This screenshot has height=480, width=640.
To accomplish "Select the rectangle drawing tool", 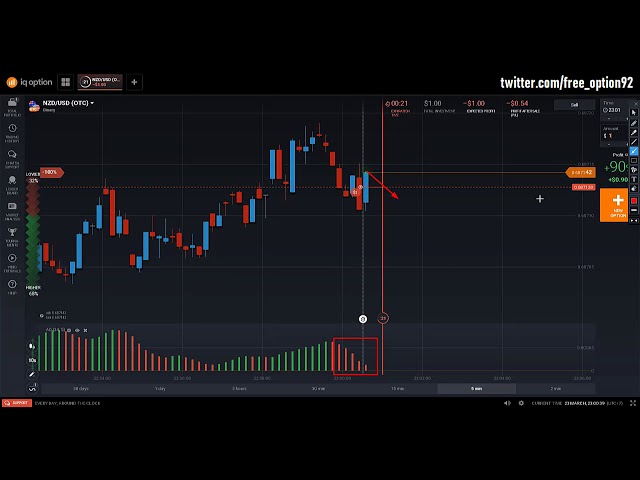I will pos(634,160).
